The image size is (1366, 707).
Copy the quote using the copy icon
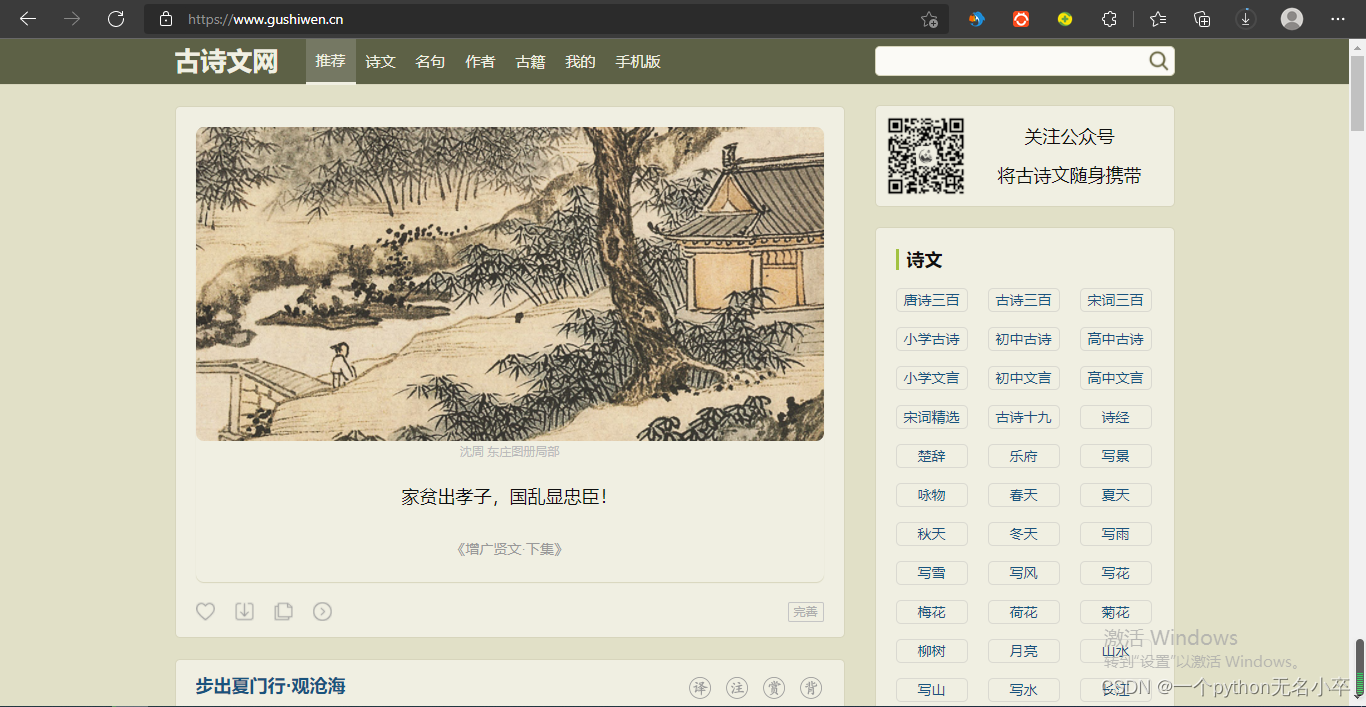284,611
